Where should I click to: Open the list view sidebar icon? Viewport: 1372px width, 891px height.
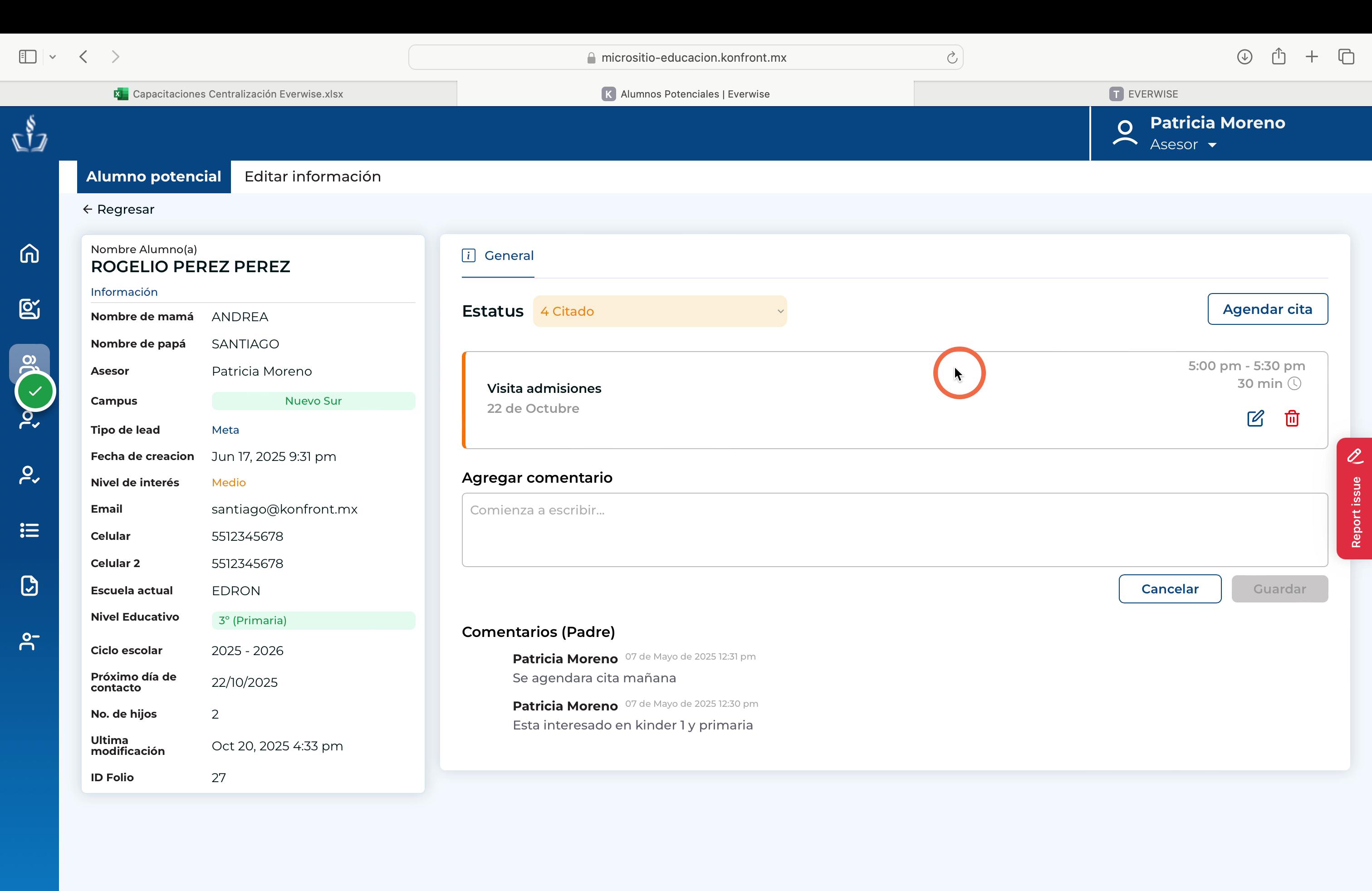coord(29,530)
